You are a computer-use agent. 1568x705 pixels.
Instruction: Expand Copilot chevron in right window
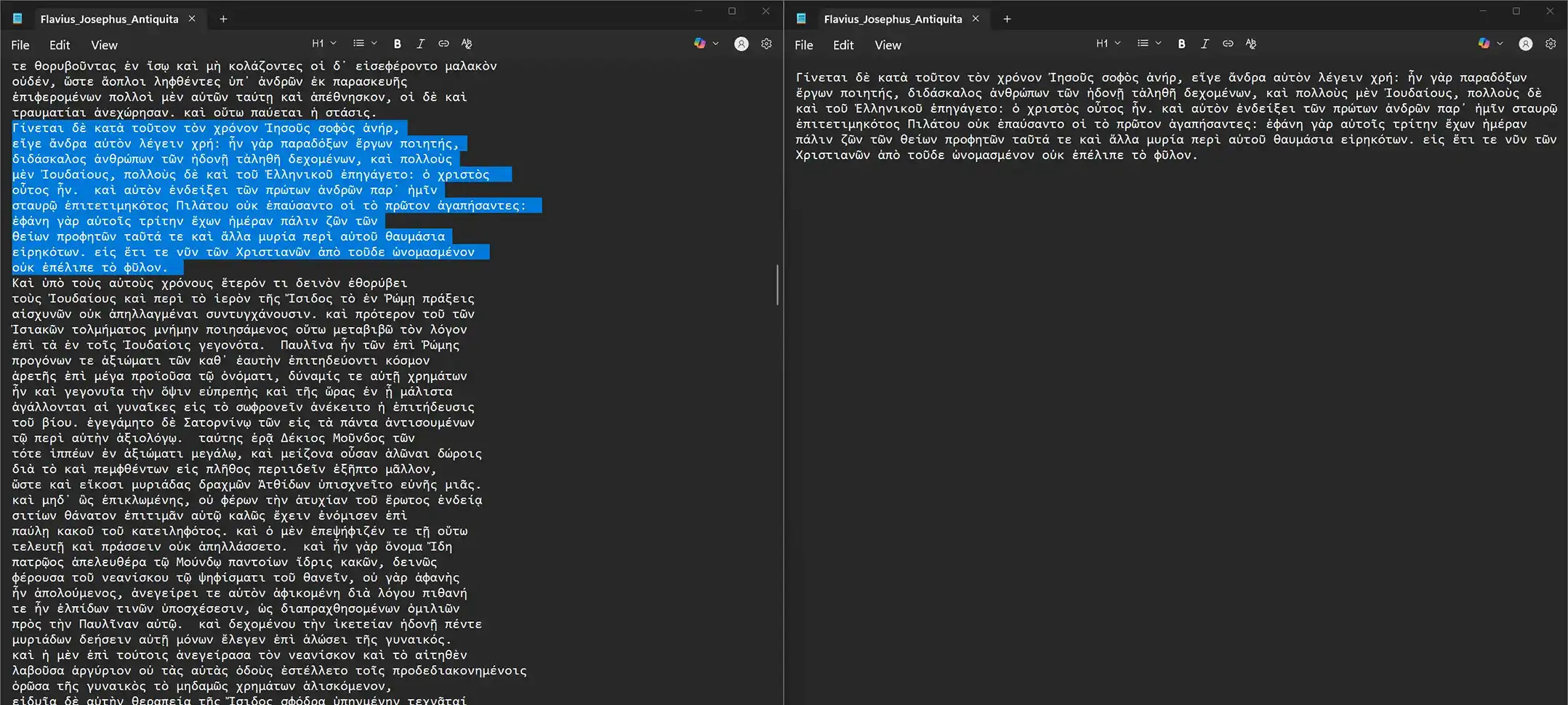tap(1500, 44)
